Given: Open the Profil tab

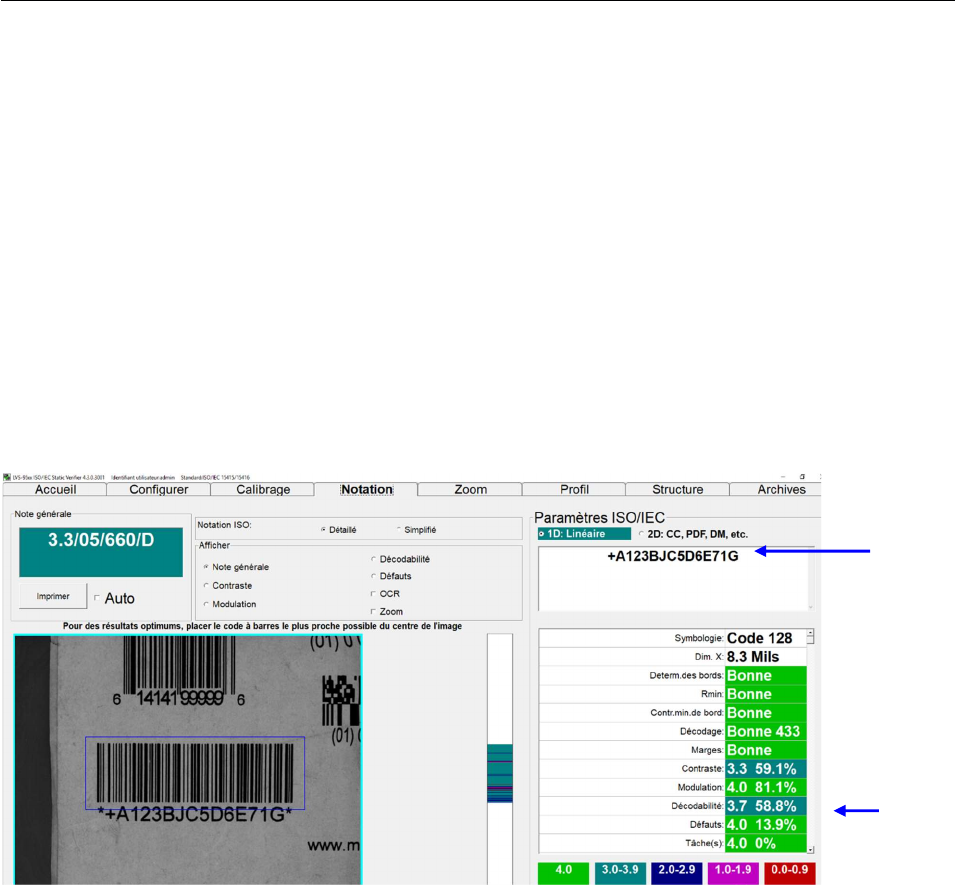Looking at the screenshot, I should 574,489.
